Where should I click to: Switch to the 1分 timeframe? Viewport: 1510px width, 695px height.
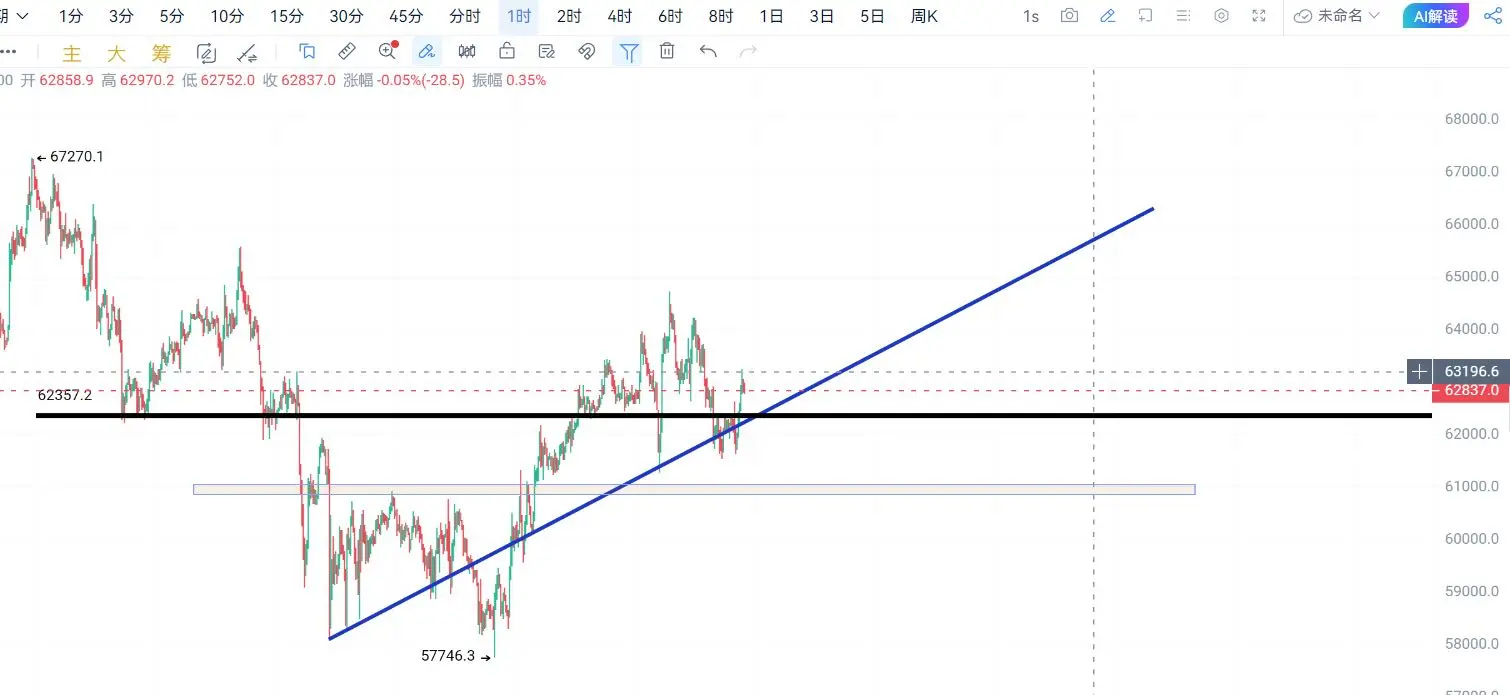click(71, 16)
